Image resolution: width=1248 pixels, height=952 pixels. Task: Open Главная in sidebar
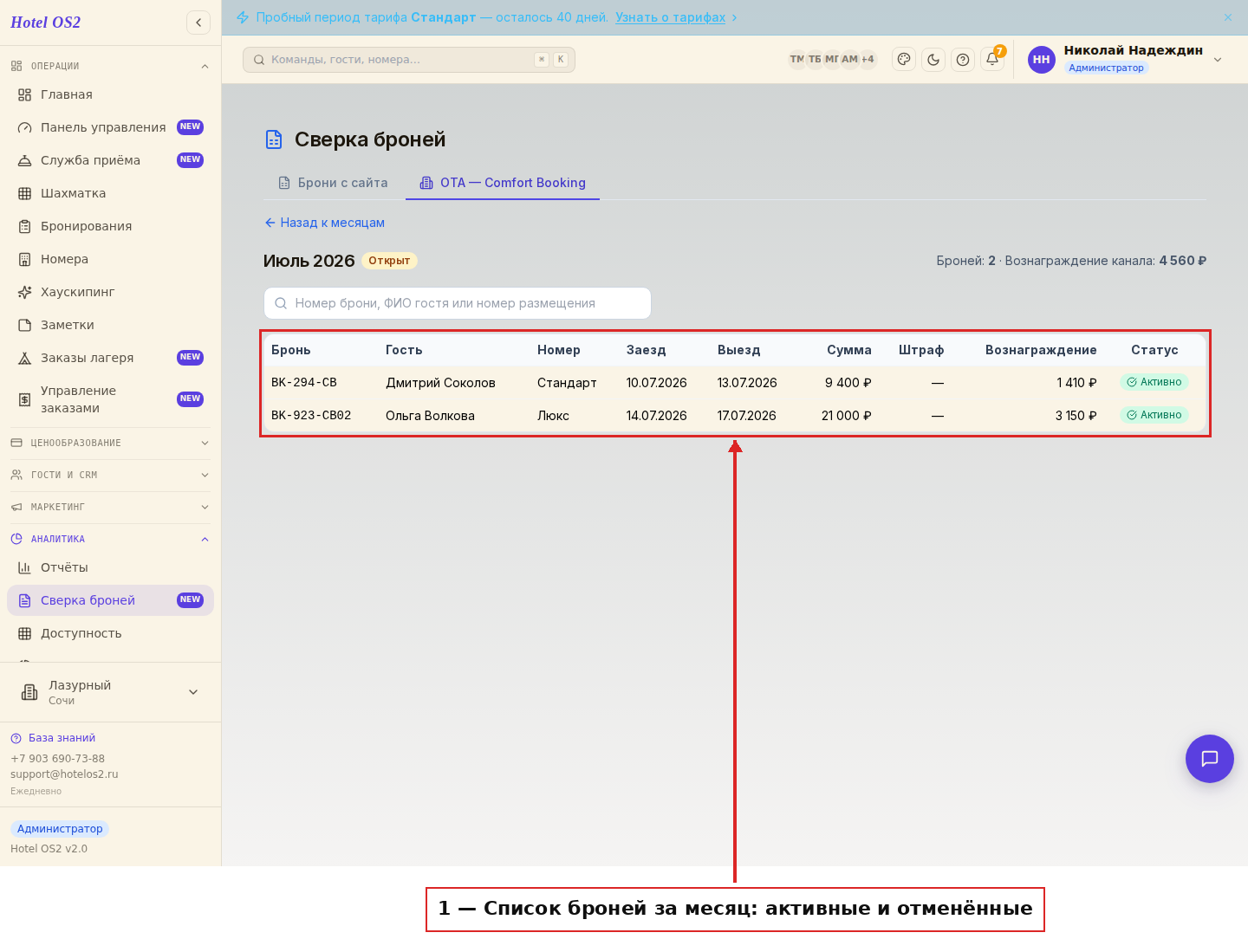(x=110, y=94)
